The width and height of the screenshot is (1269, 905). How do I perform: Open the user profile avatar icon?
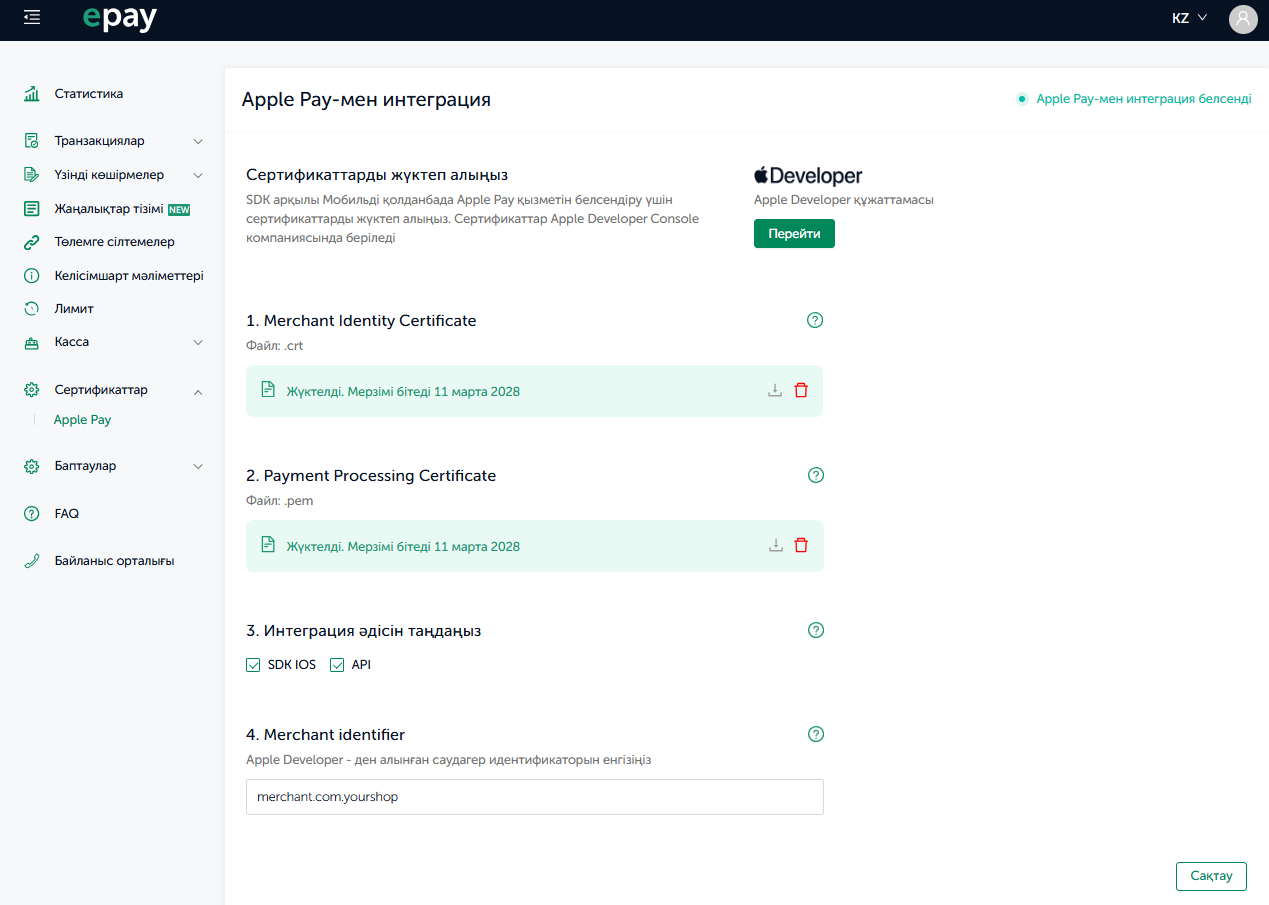pyautogui.click(x=1243, y=19)
